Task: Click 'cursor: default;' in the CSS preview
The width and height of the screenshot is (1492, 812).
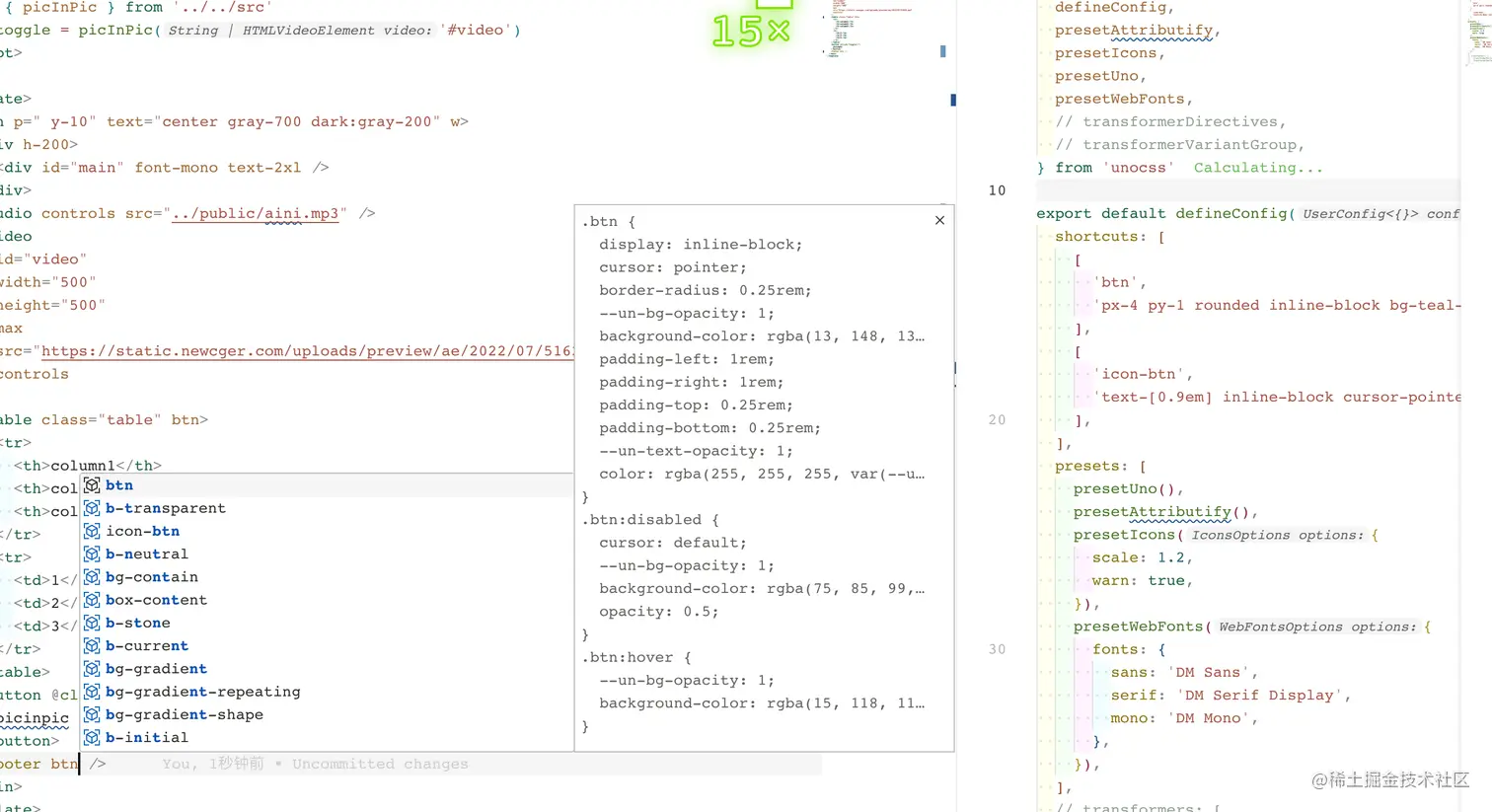Action: tap(673, 543)
